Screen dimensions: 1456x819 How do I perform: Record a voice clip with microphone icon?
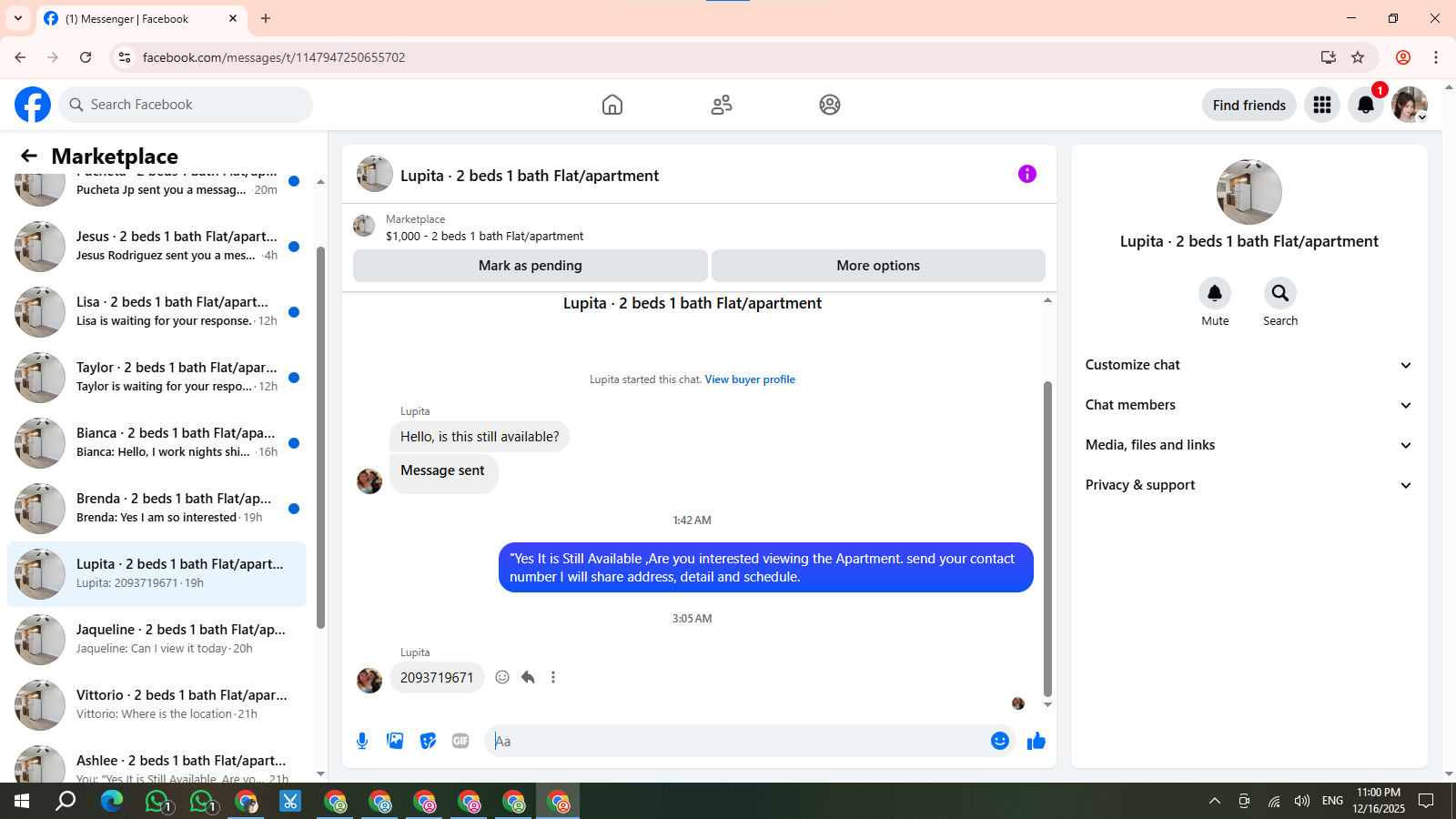click(362, 741)
